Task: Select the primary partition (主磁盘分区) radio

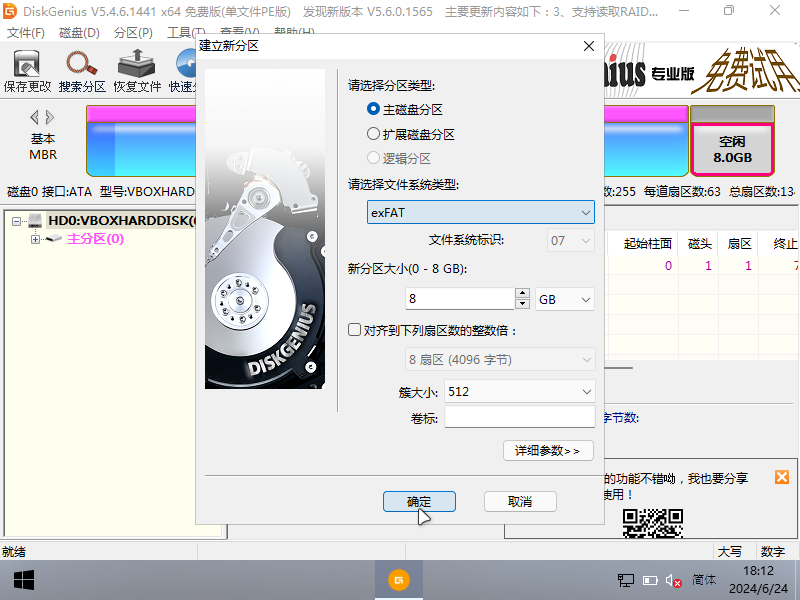Action: point(373,109)
